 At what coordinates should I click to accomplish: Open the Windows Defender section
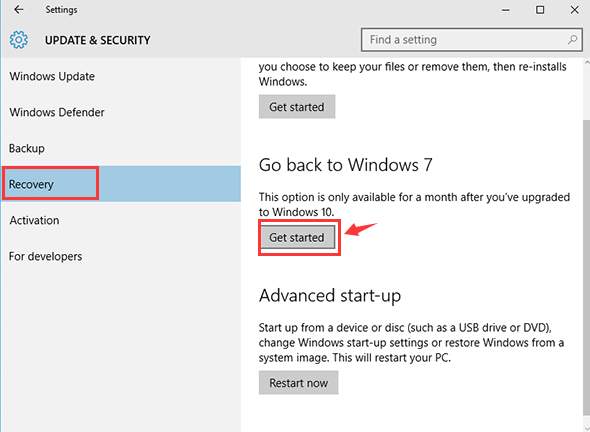(57, 112)
